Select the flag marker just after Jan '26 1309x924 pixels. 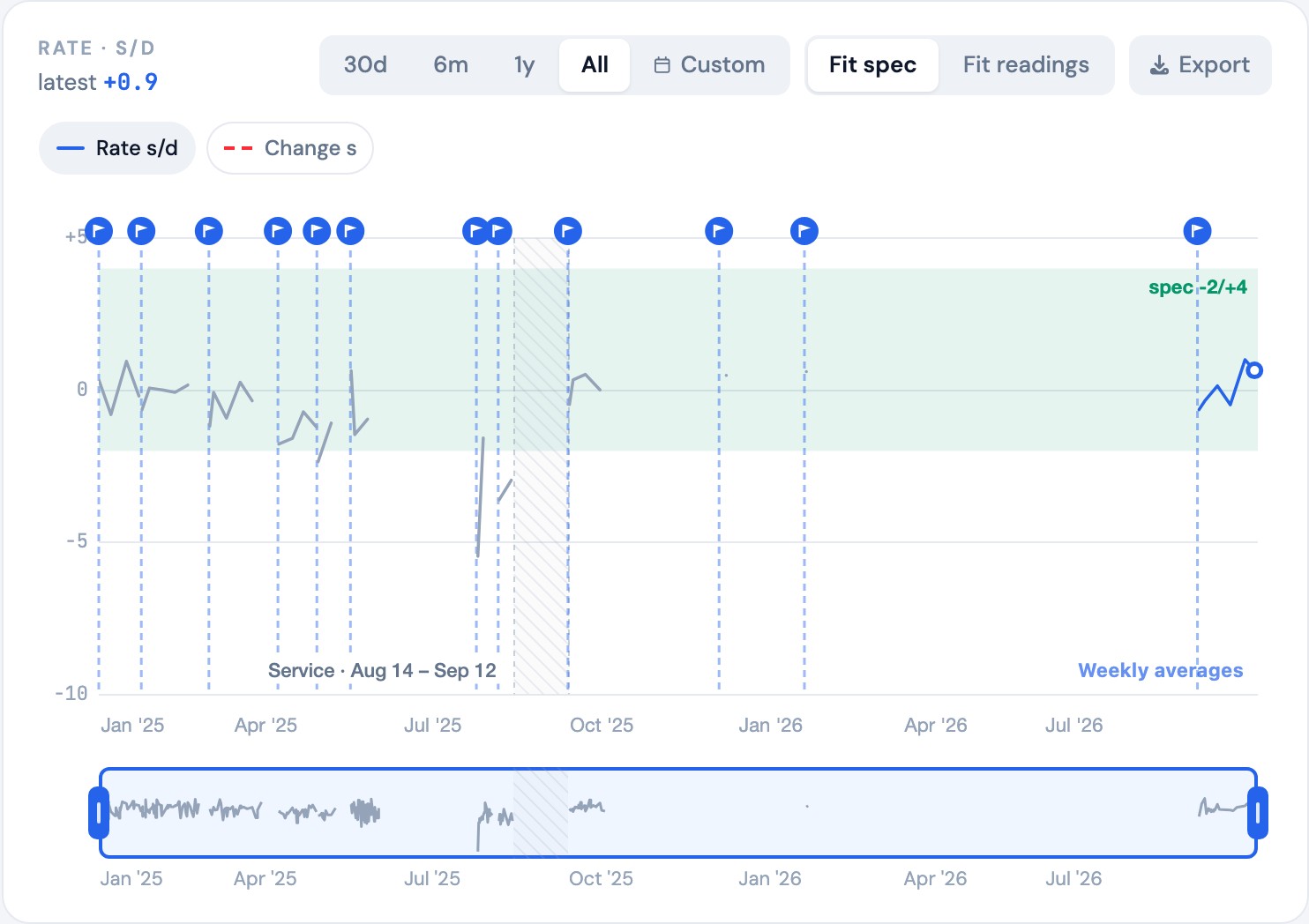pos(804,231)
